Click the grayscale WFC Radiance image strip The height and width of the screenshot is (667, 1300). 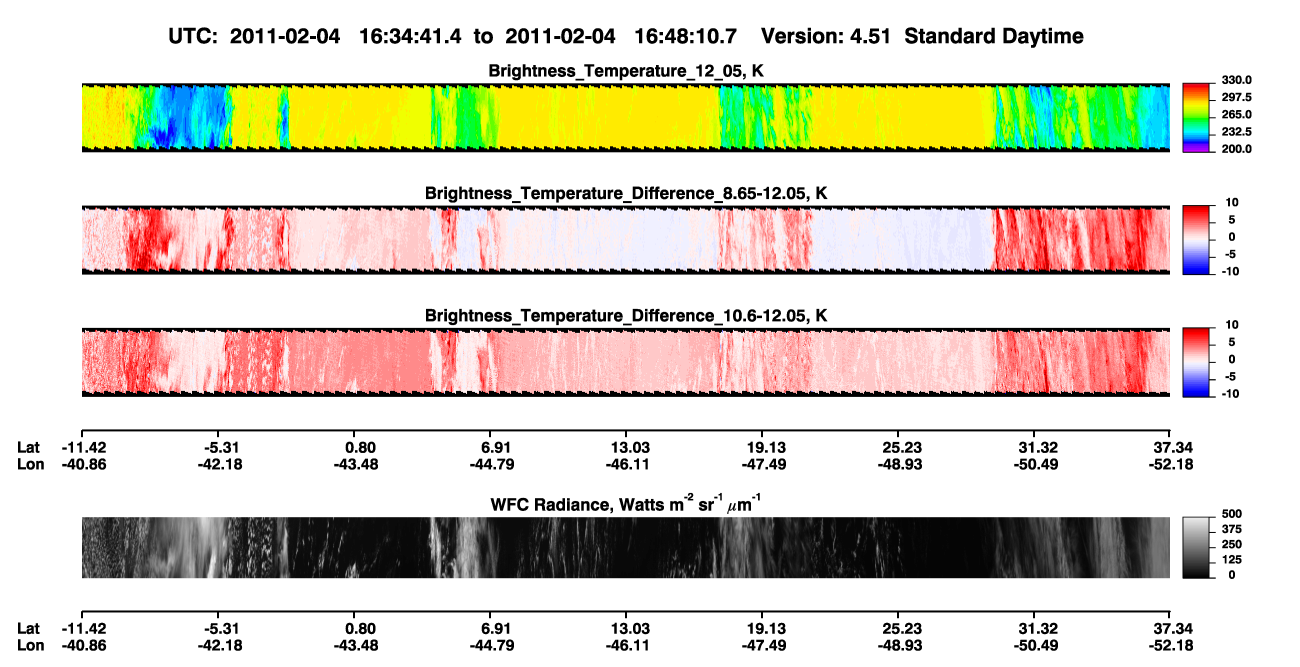(625, 547)
